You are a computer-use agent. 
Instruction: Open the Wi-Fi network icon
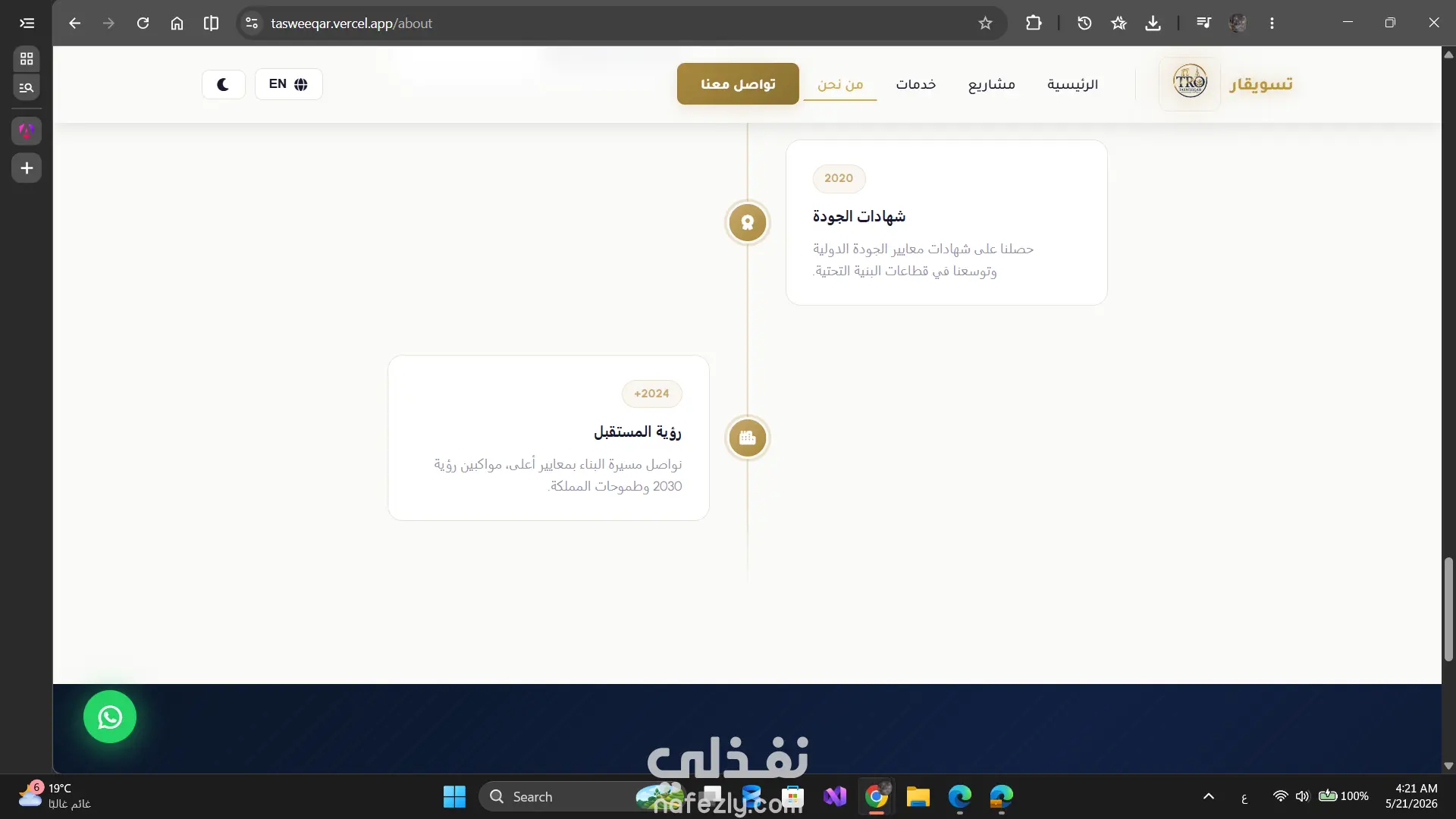[1280, 796]
